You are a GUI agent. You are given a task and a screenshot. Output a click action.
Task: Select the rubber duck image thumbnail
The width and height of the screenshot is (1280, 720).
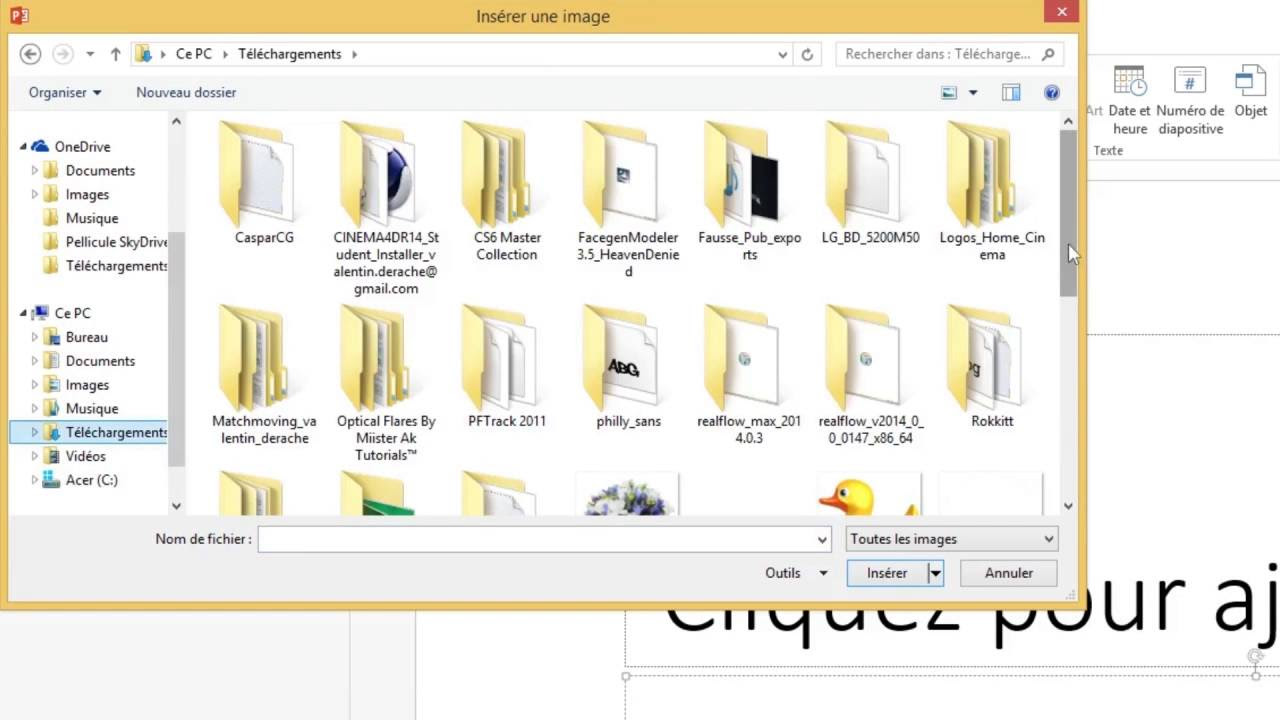868,494
